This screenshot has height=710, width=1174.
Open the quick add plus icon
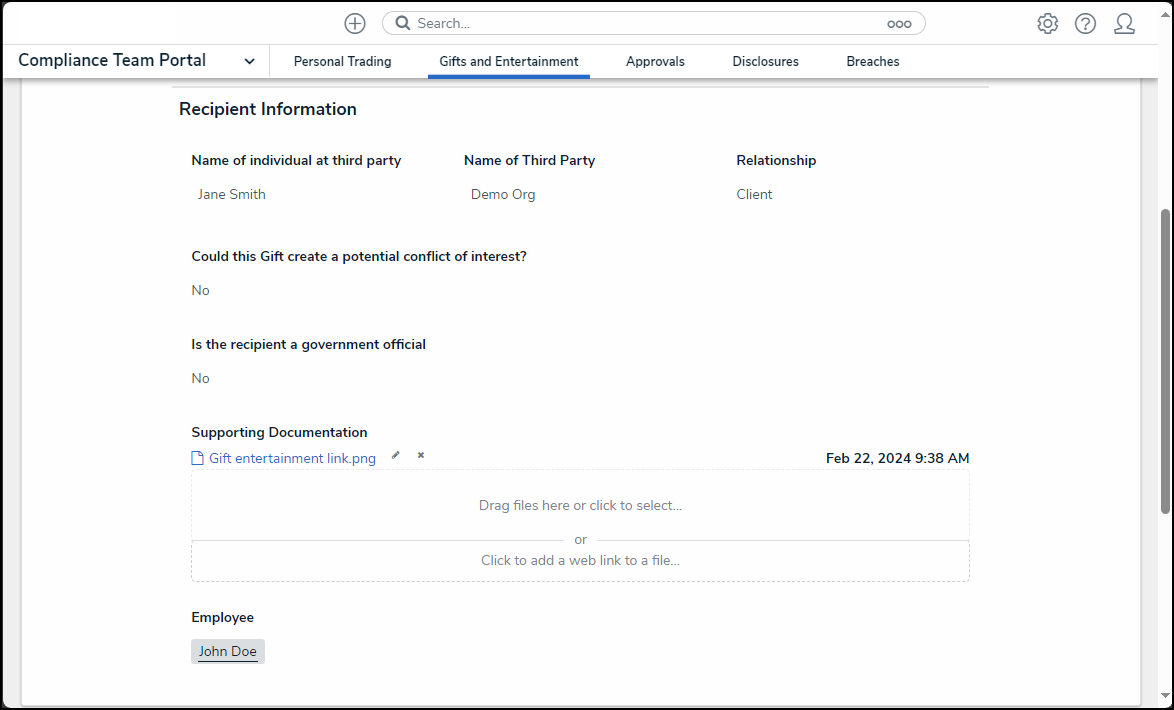(x=354, y=22)
